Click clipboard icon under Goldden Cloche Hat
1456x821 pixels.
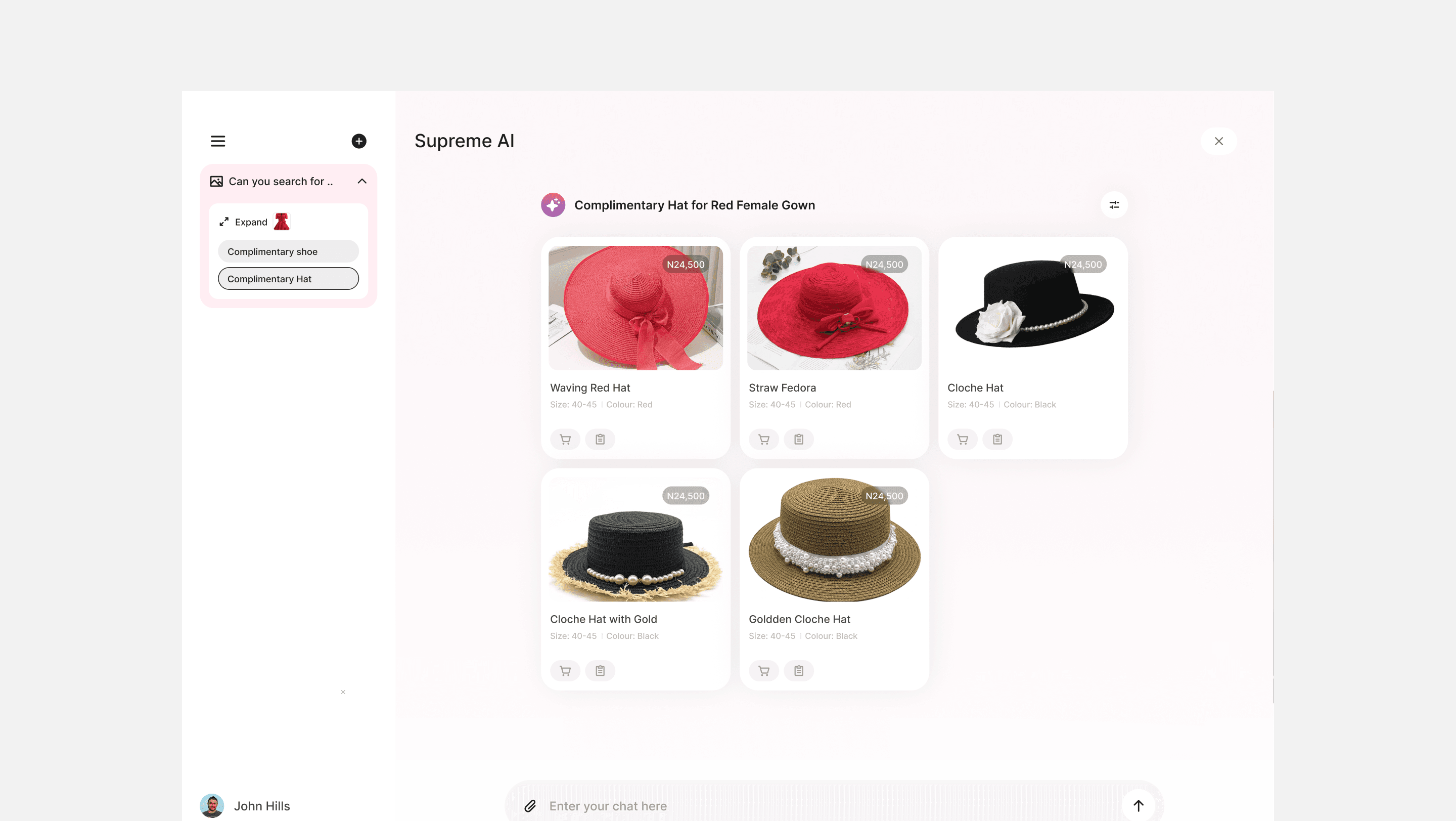point(798,671)
